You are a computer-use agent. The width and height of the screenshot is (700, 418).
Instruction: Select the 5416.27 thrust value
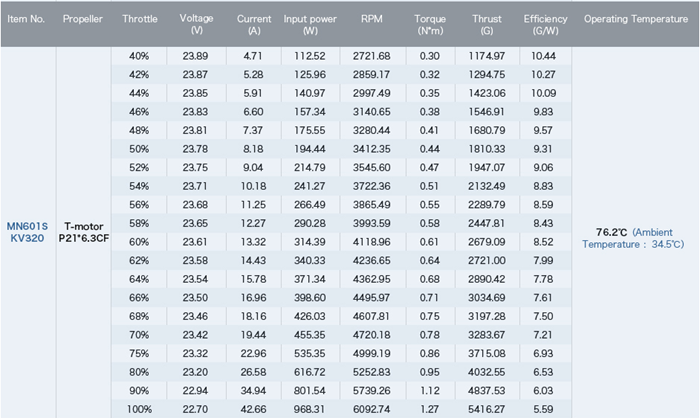point(488,408)
